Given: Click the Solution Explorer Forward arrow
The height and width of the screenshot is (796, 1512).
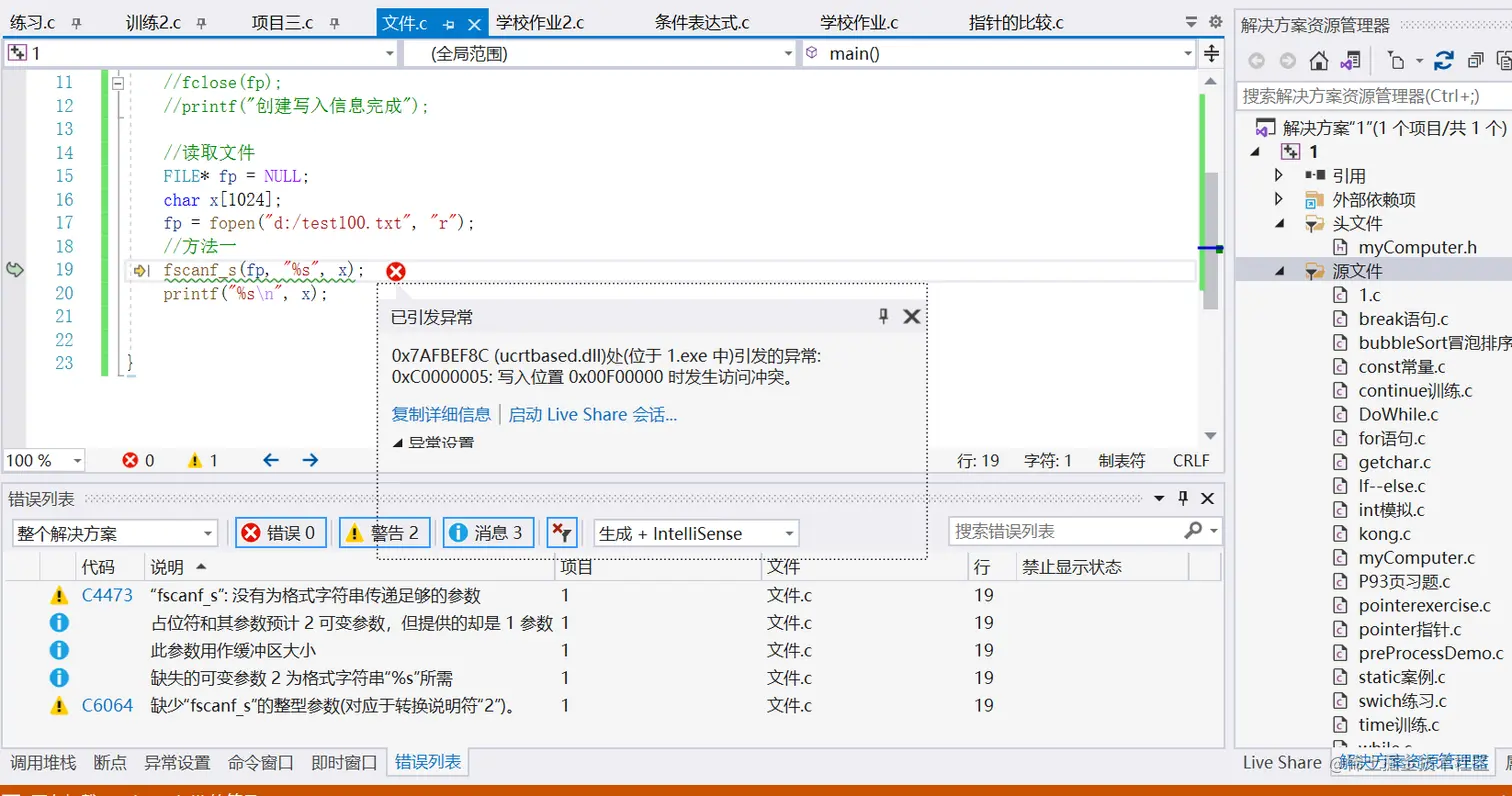Looking at the screenshot, I should point(1288,61).
